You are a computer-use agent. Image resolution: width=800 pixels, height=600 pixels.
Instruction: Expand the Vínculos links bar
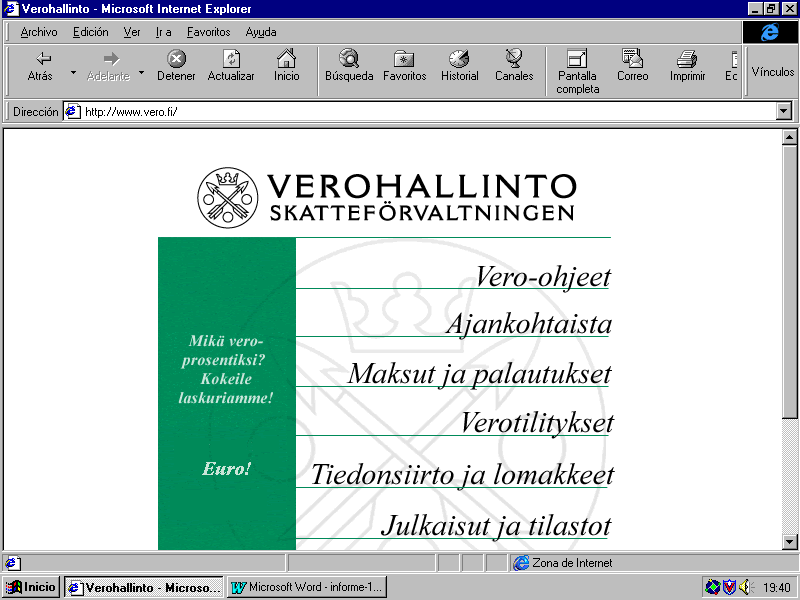point(772,72)
